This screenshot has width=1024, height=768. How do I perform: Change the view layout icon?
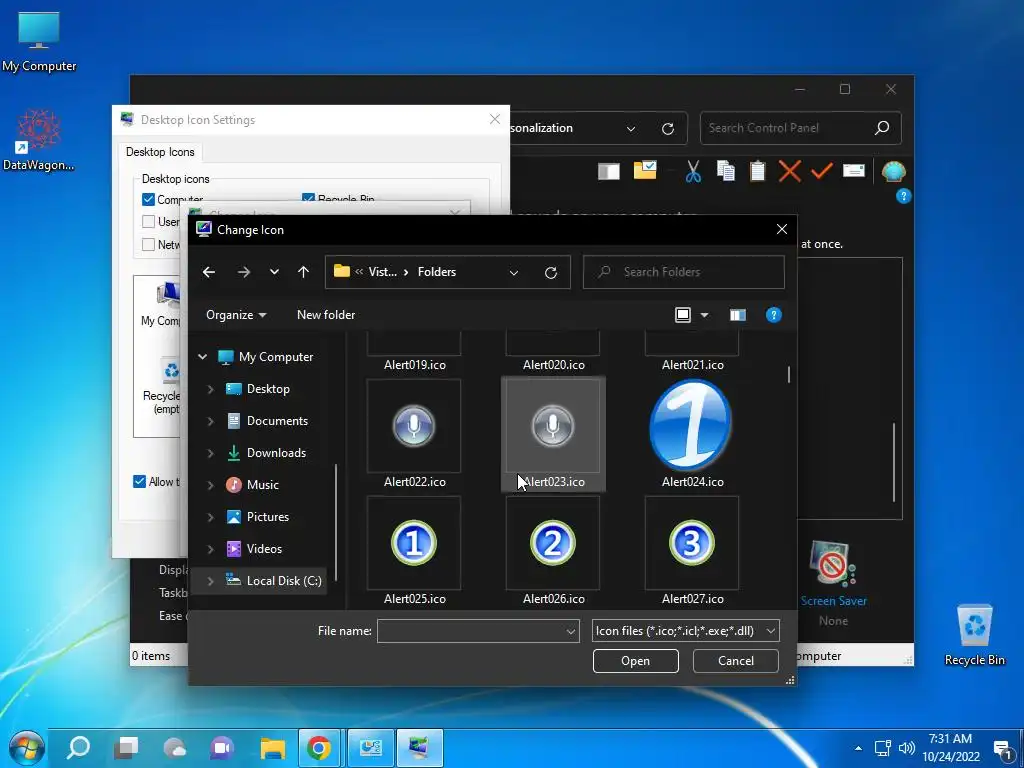pos(682,315)
